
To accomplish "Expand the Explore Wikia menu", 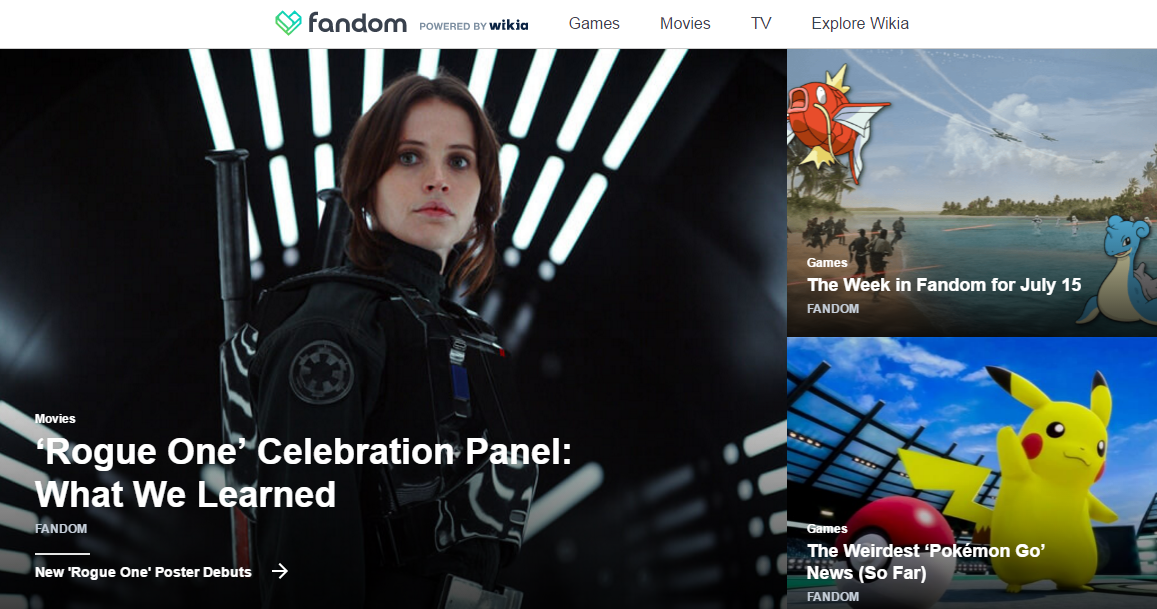I will [860, 24].
